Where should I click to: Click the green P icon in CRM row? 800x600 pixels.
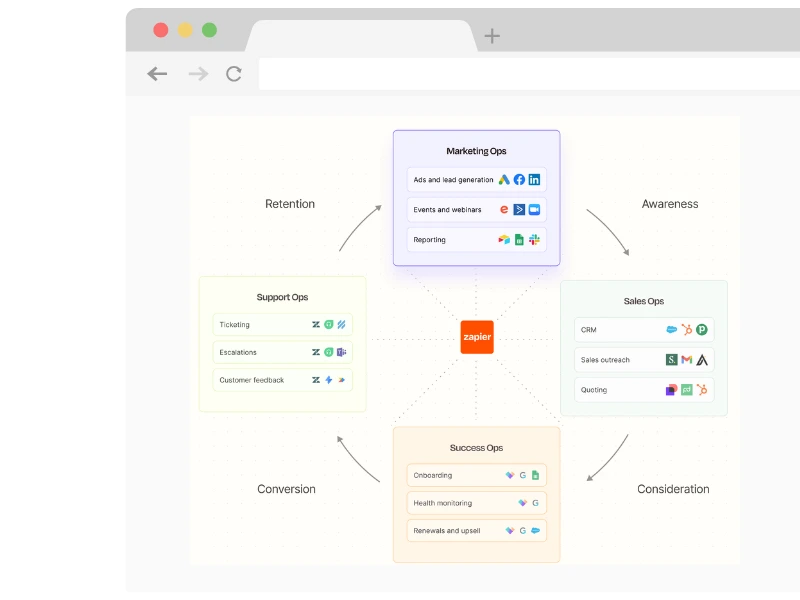[702, 330]
